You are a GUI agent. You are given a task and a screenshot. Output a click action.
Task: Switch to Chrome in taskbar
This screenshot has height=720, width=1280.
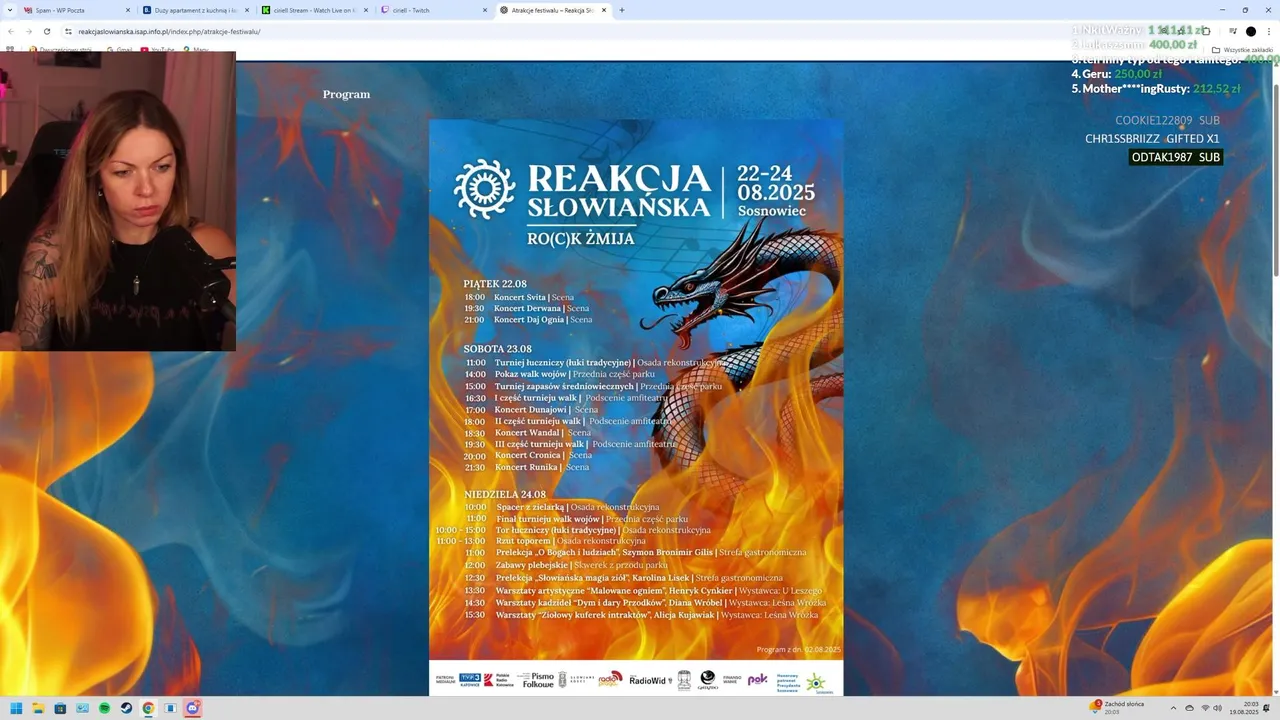point(148,708)
